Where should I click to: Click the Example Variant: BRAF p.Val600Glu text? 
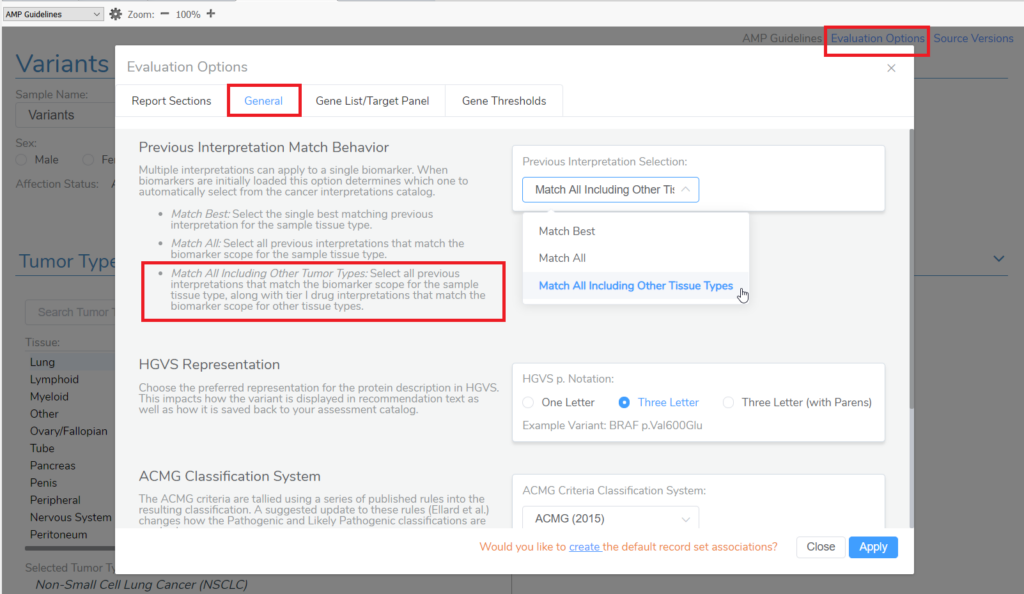[x=612, y=426]
